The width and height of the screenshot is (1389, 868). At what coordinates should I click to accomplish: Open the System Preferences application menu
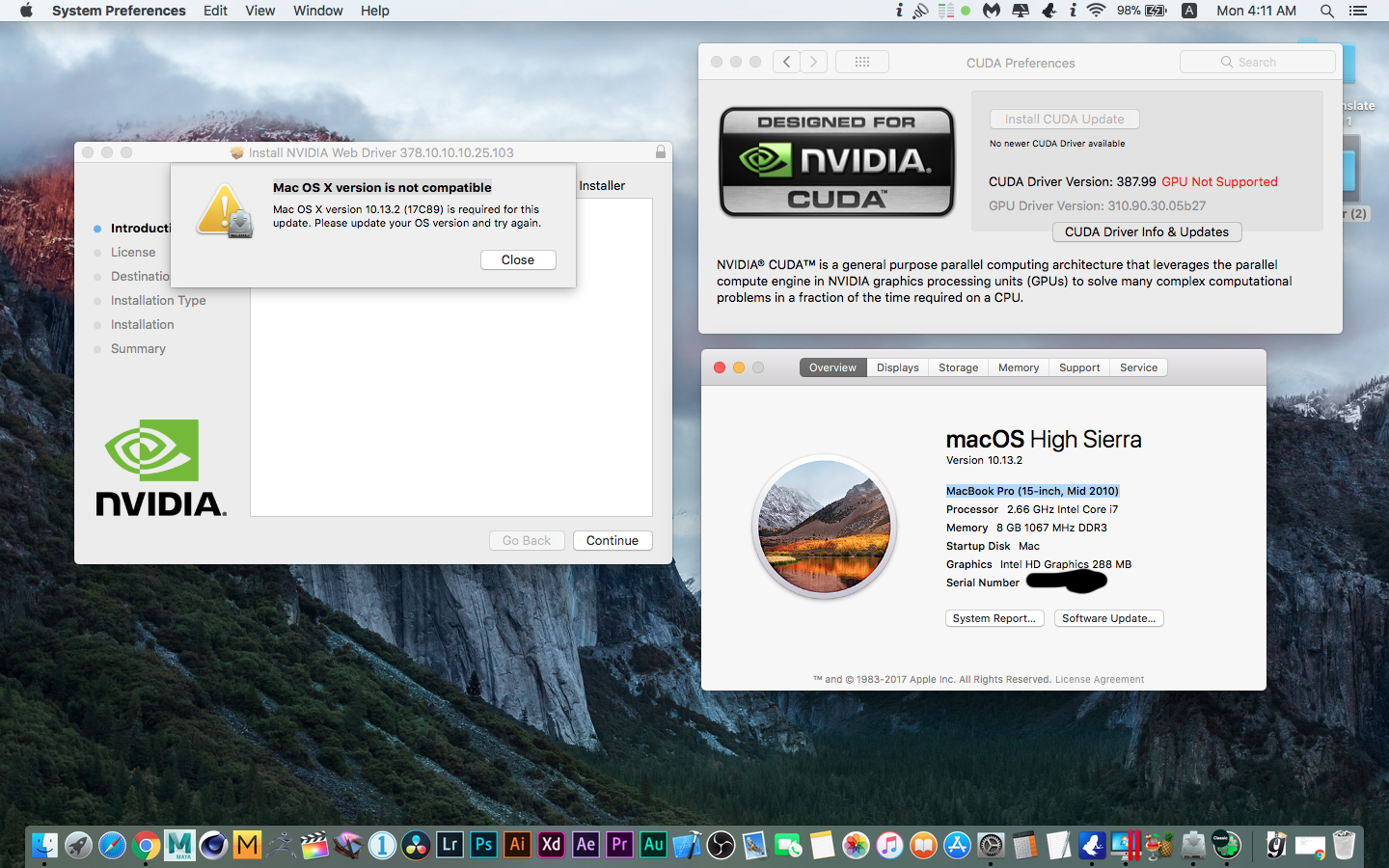click(119, 11)
